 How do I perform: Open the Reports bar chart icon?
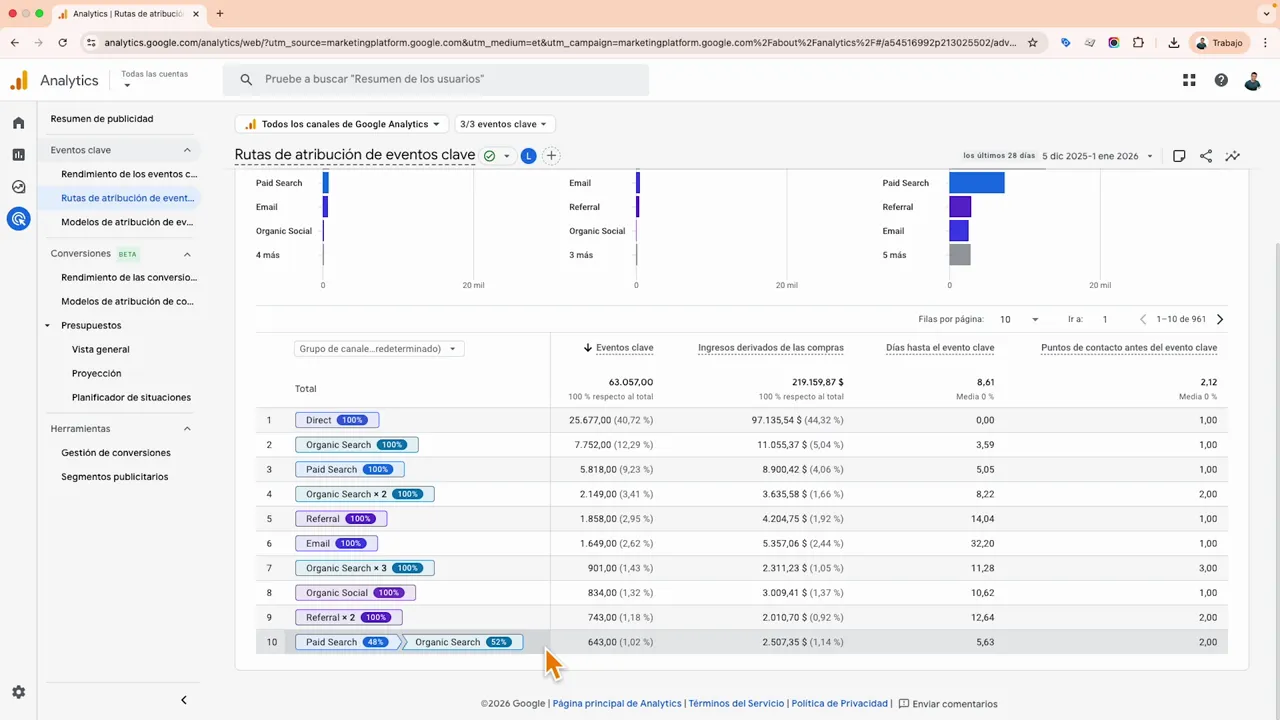coord(18,155)
